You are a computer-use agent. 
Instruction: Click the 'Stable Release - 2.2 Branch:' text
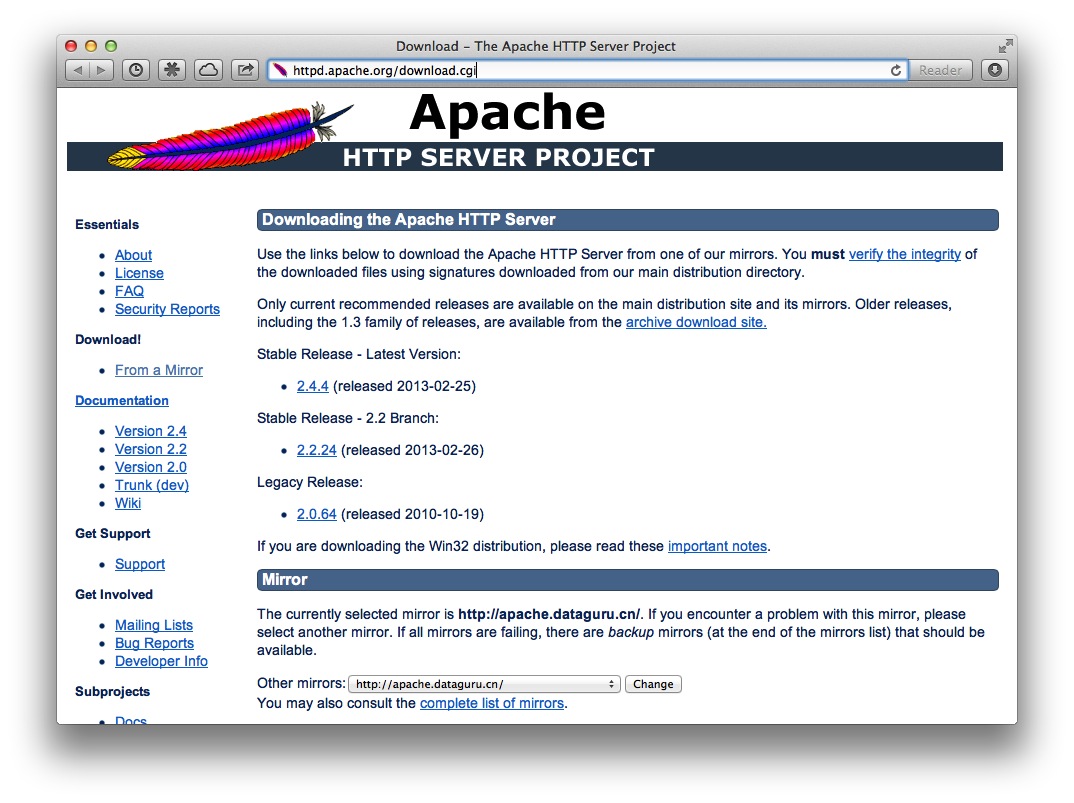pos(348,418)
